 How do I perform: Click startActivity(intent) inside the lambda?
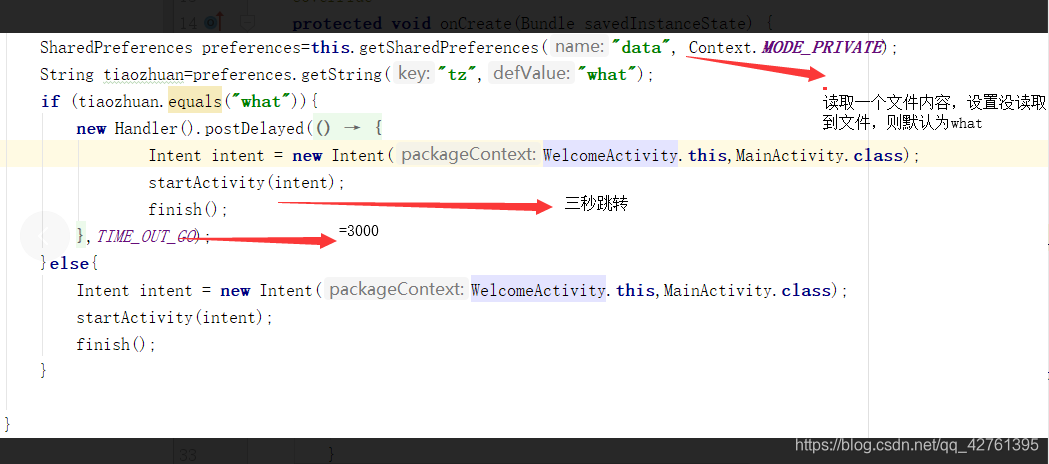(243, 183)
